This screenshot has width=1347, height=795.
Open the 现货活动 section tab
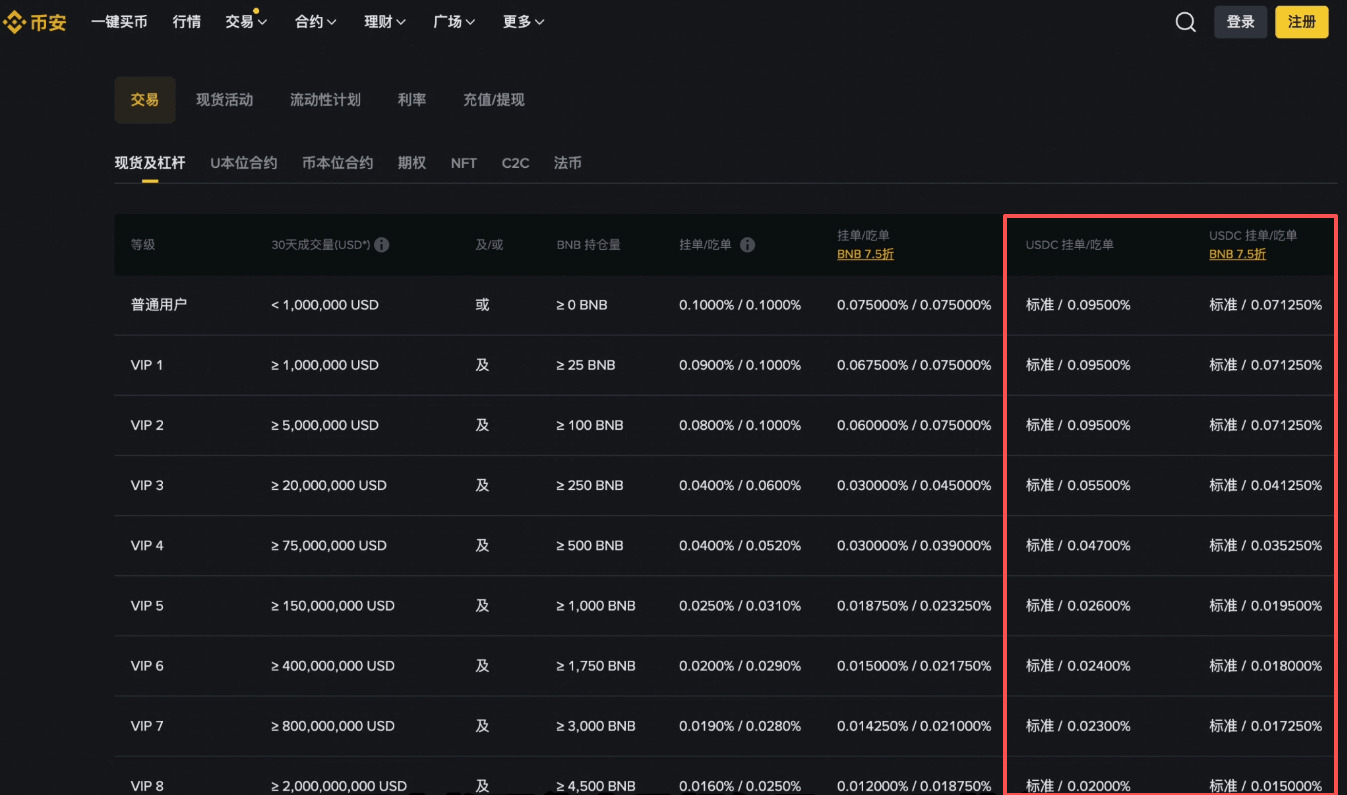coord(224,99)
